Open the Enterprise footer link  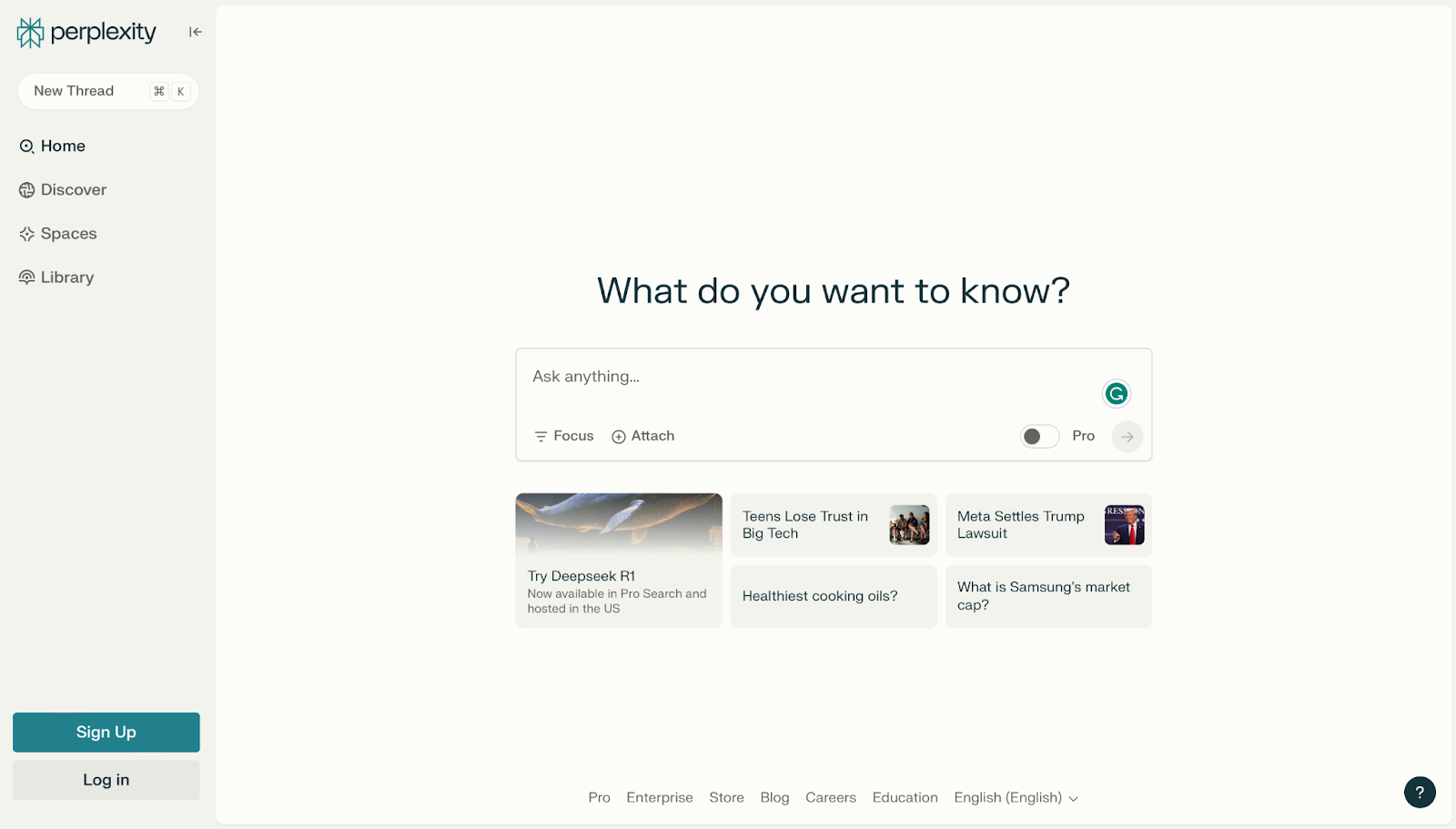pyautogui.click(x=660, y=798)
